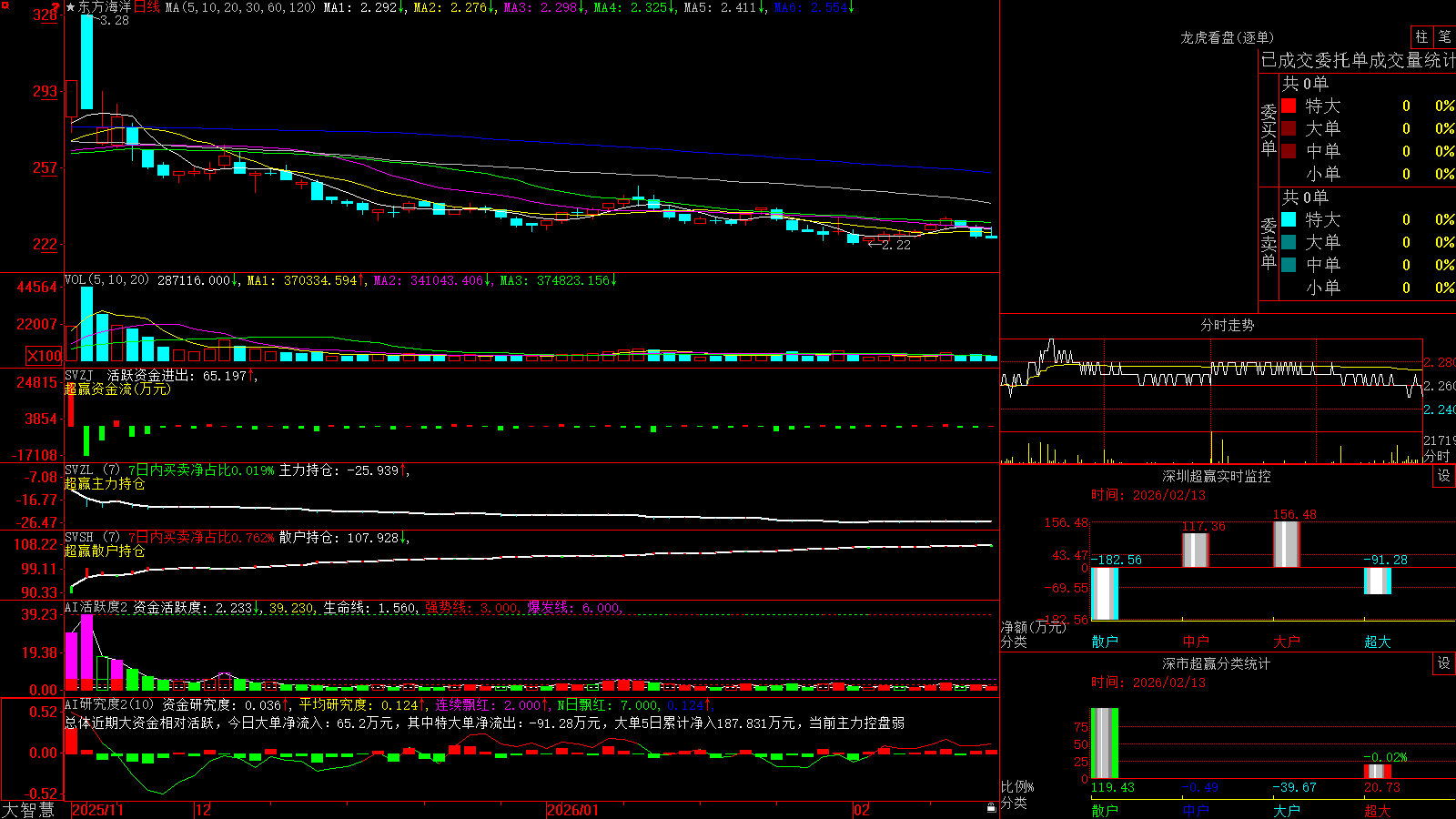Click the red question mark icon beside 328

[x=56, y=6]
